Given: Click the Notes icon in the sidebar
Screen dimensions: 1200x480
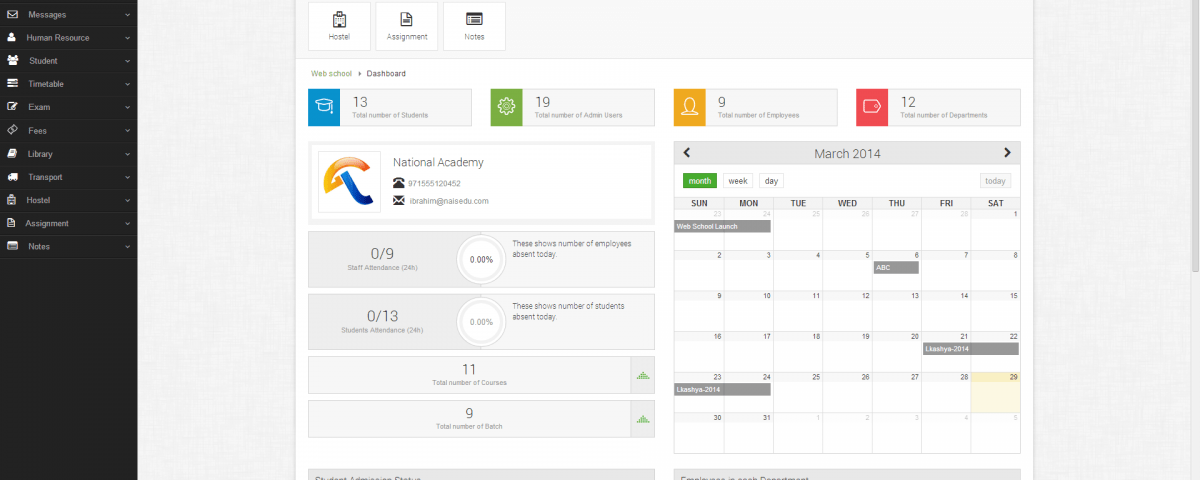Looking at the screenshot, I should point(12,246).
